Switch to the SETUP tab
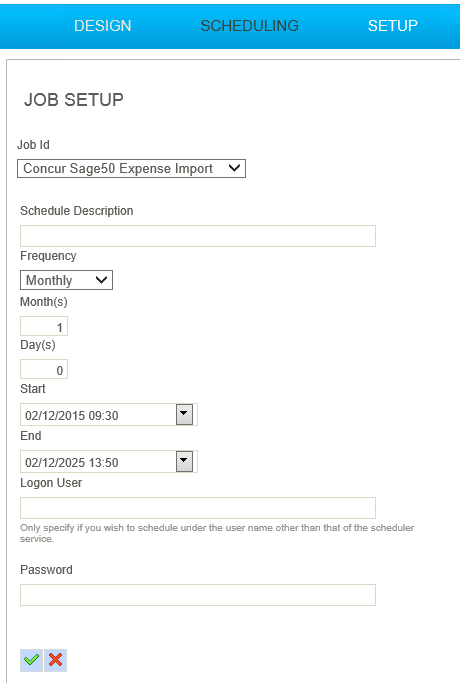 pos(392,26)
